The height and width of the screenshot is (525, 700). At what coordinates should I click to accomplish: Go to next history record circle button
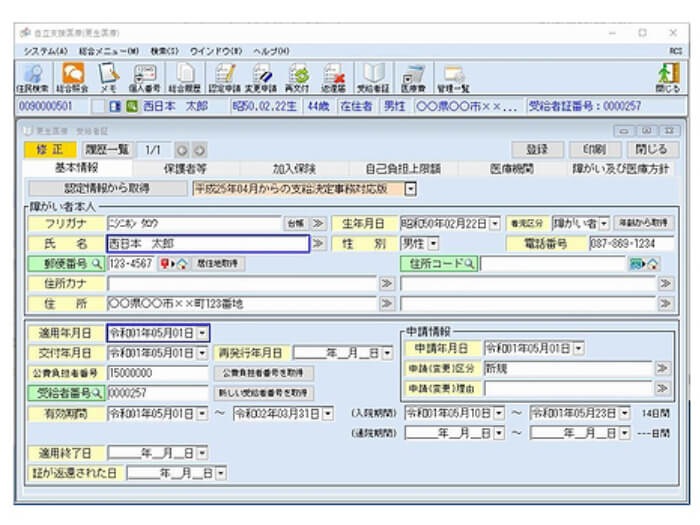click(200, 150)
